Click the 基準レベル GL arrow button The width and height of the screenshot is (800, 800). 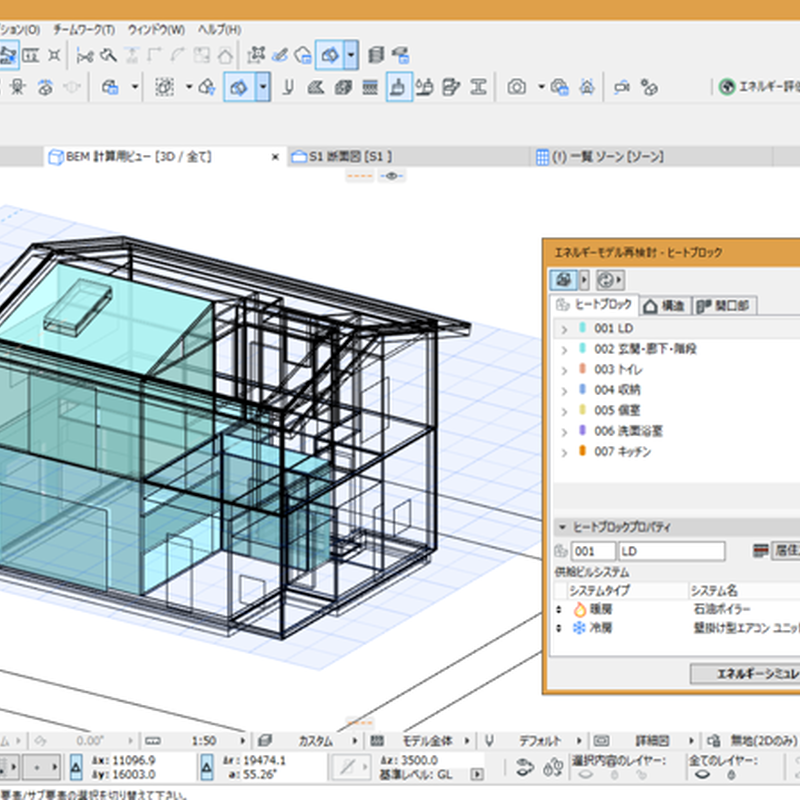477,774
